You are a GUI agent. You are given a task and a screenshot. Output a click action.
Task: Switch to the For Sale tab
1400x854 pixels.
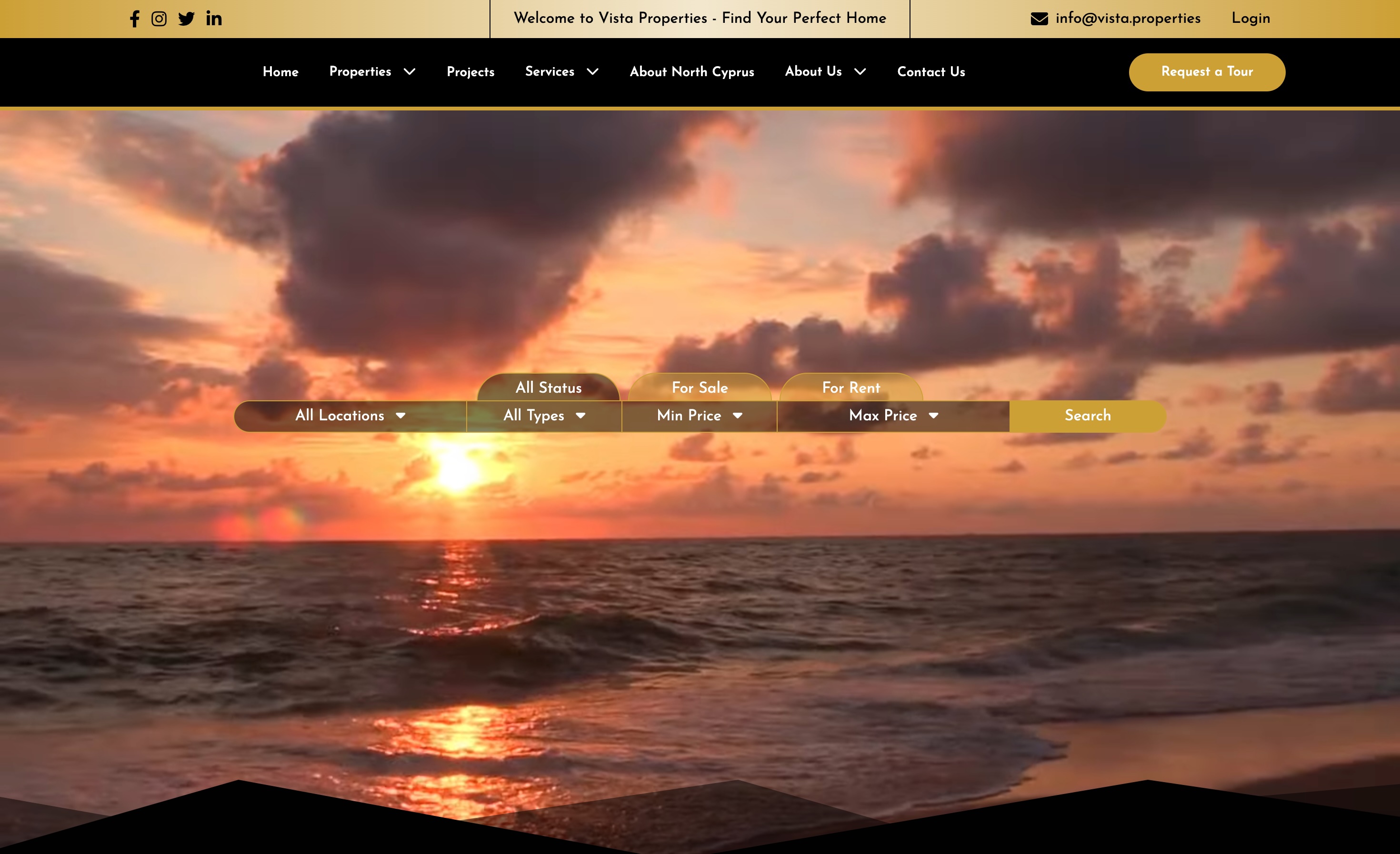click(700, 388)
